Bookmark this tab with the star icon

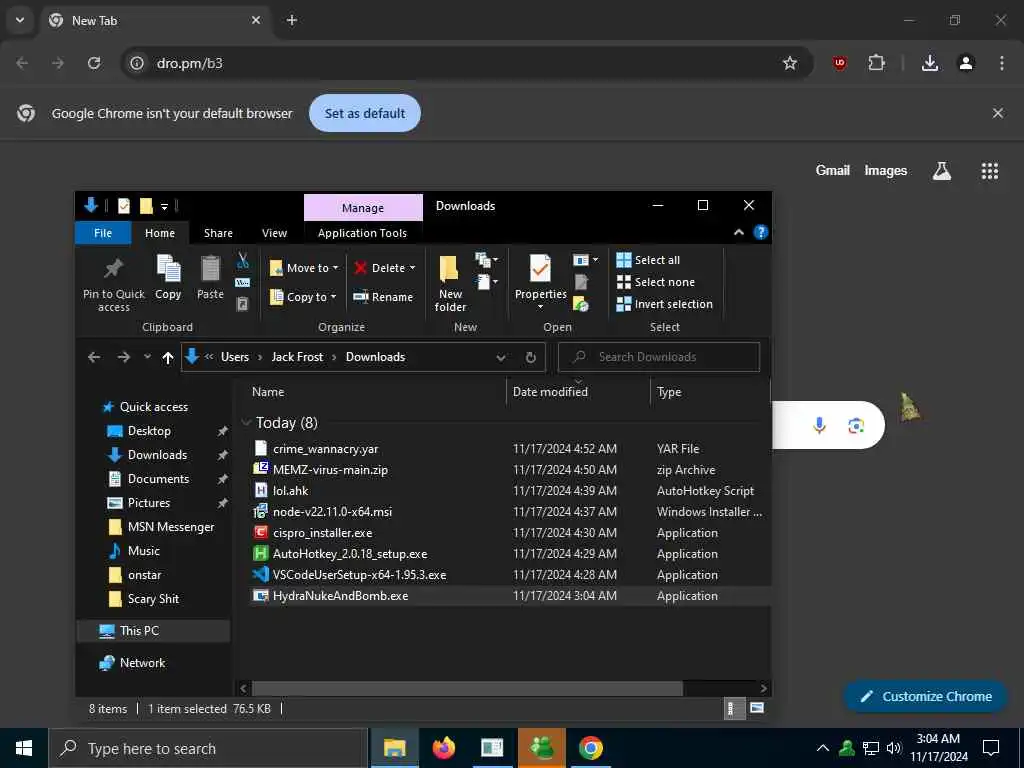tap(790, 63)
